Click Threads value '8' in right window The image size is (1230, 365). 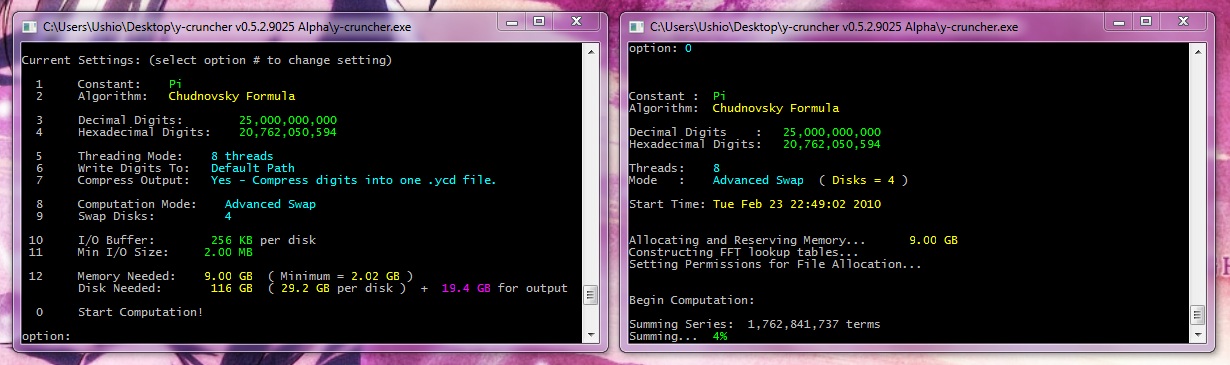click(717, 168)
